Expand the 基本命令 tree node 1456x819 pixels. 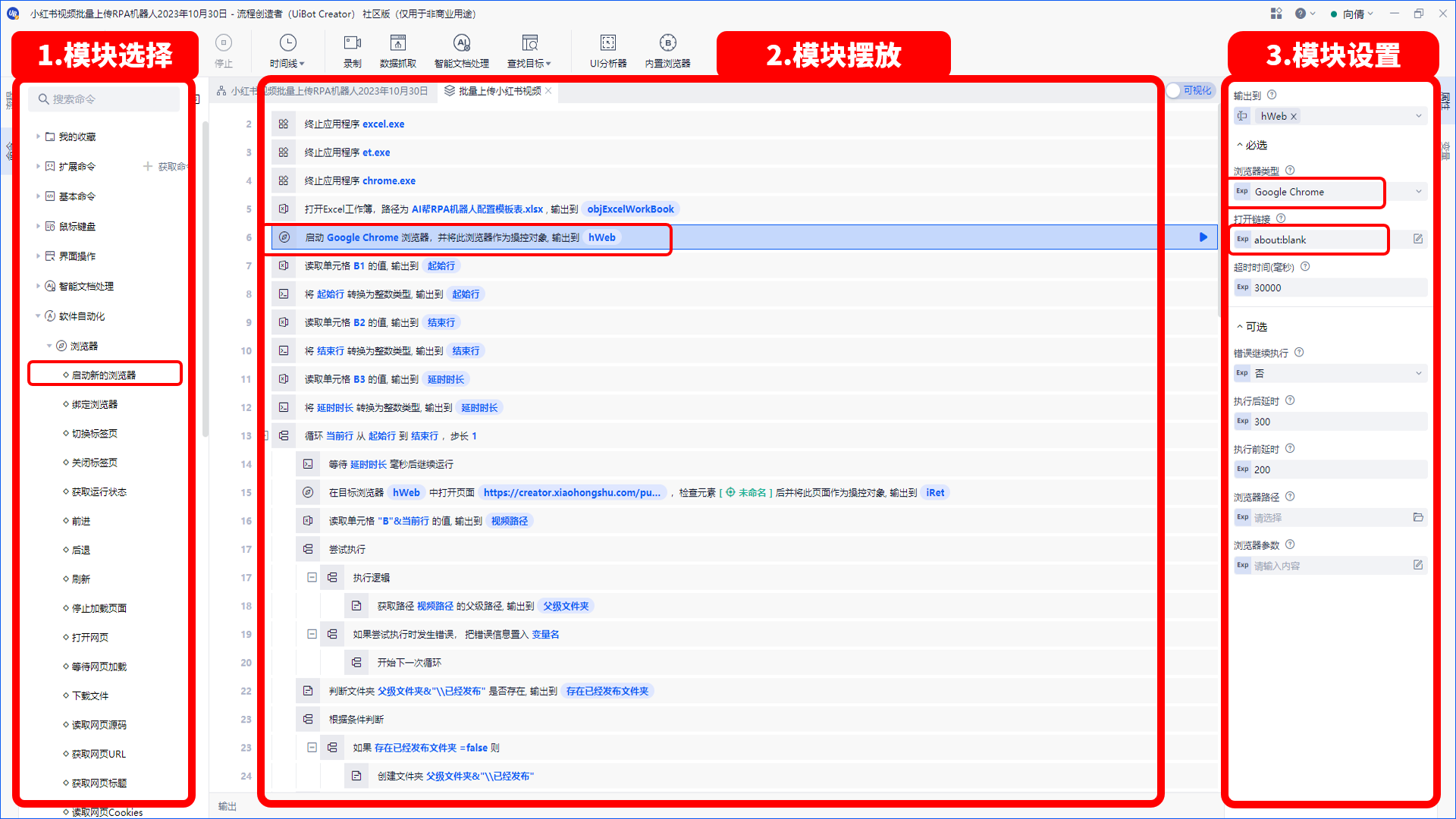tap(38, 196)
